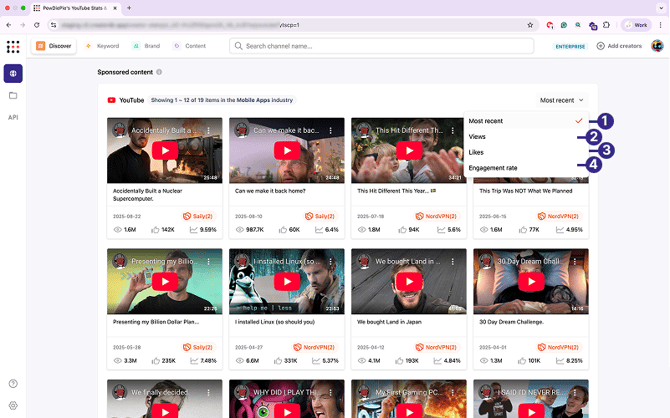Play the 'I installed Linux' video
The width and height of the screenshot is (670, 418).
tap(286, 282)
